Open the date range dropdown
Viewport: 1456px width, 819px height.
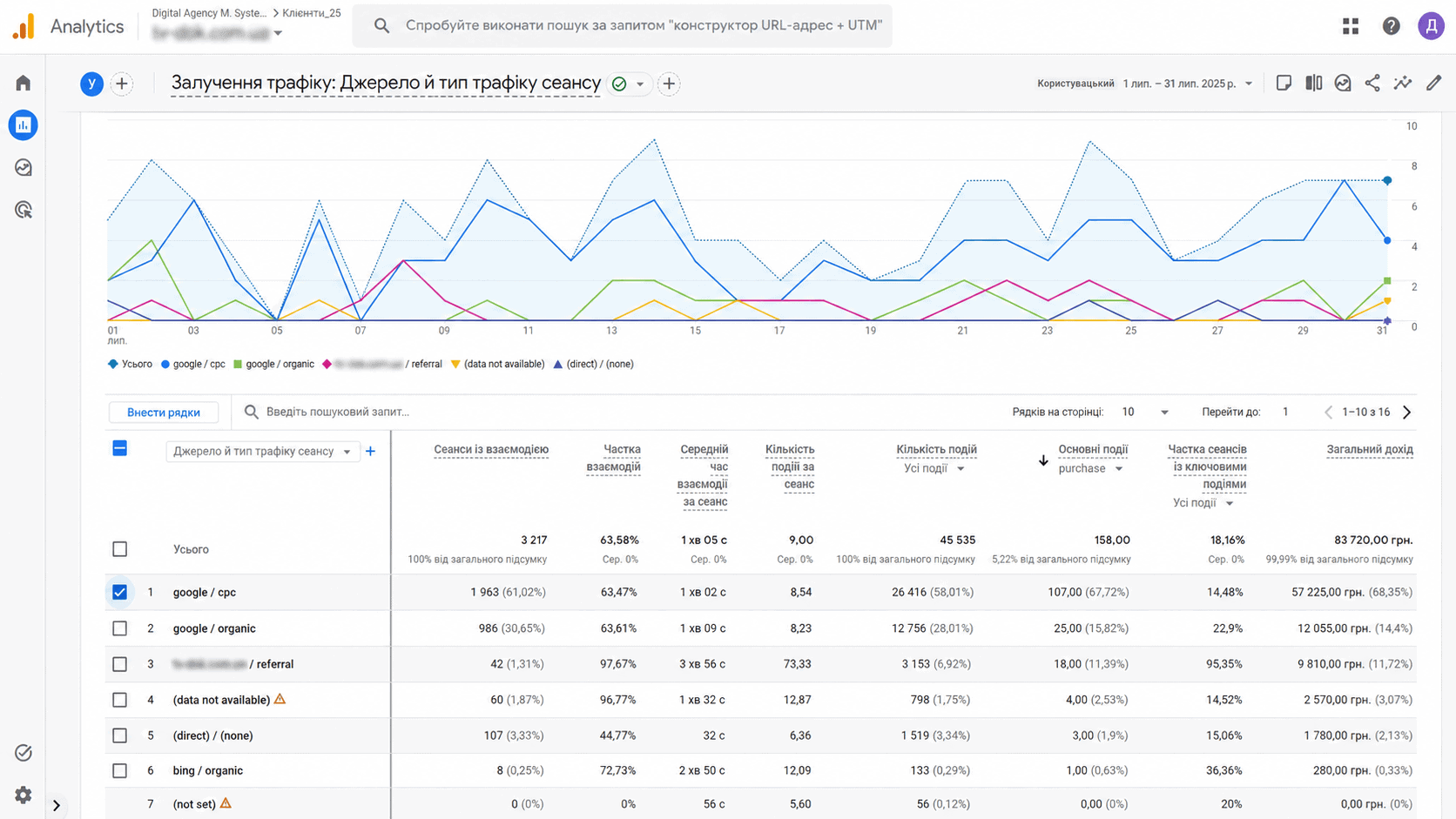pos(1188,84)
